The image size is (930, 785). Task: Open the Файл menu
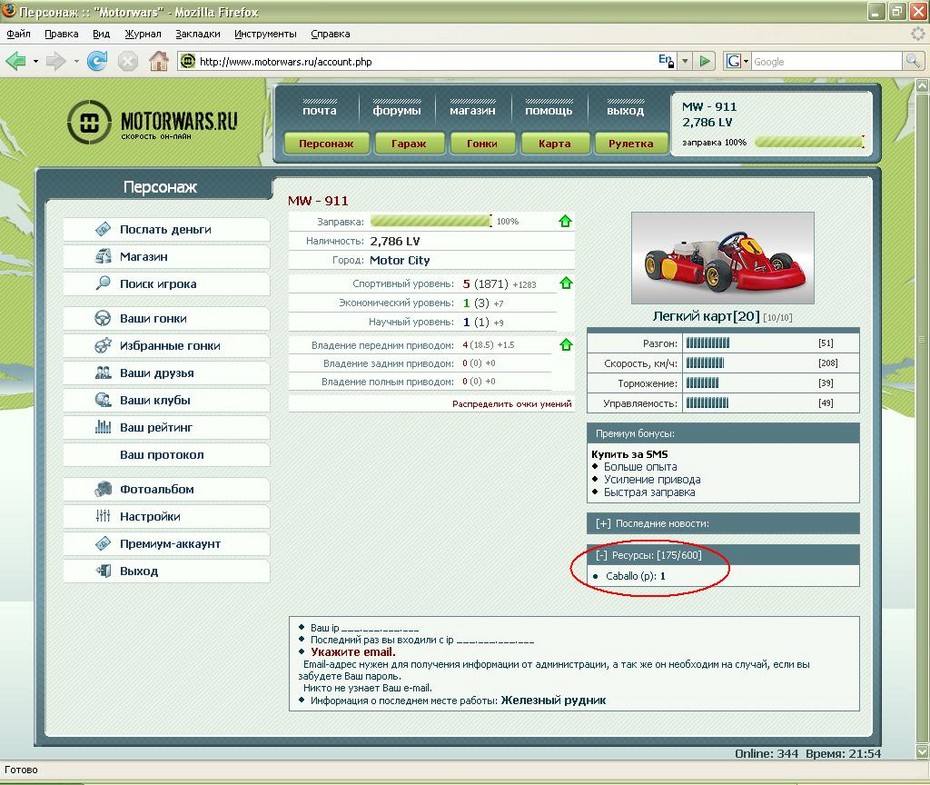18,34
